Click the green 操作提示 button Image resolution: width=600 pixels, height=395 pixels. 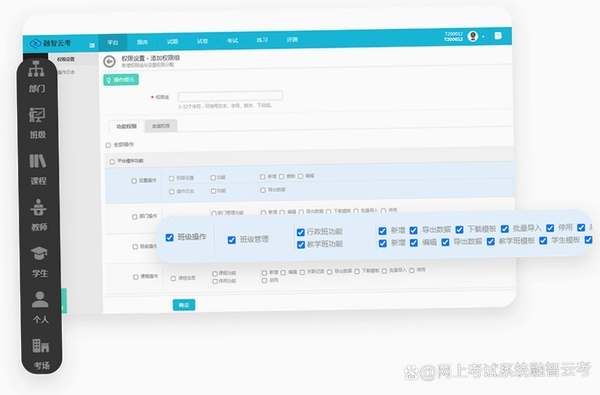click(x=121, y=80)
